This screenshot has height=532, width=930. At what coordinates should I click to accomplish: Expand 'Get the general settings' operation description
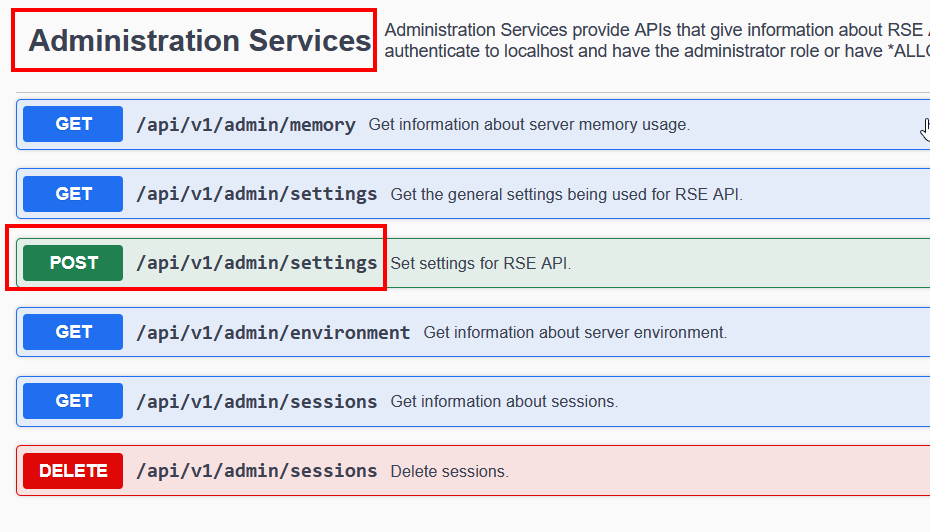tap(566, 194)
